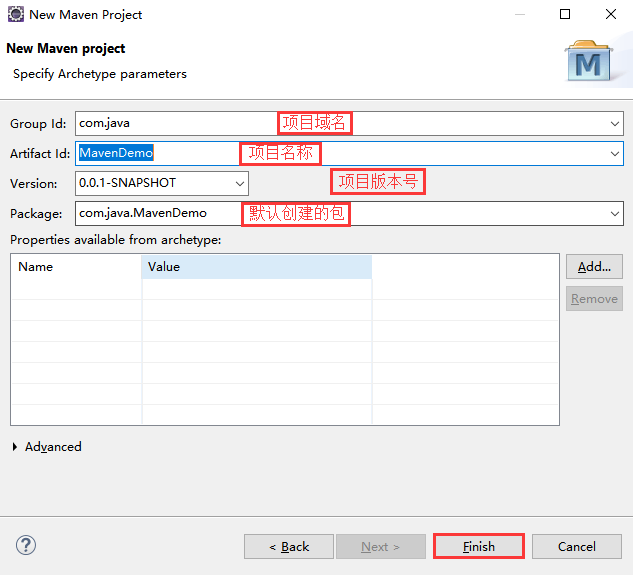Minimize the New Maven Project window
The height and width of the screenshot is (575, 633).
[x=520, y=14]
